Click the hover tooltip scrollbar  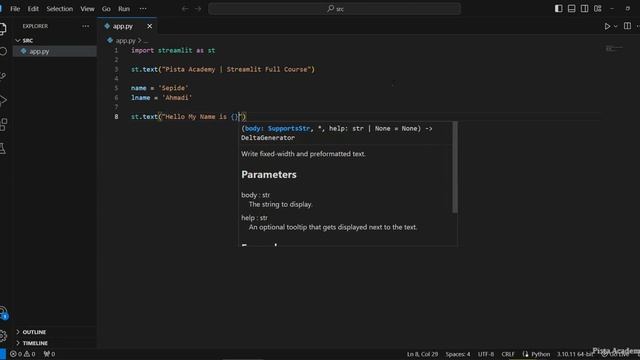tap(455, 167)
